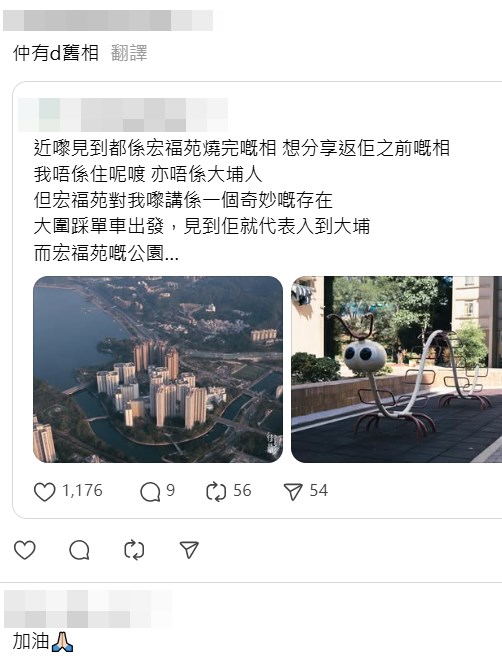502x670 pixels.
Task: Open the blurred author name at top
Action: point(108,21)
